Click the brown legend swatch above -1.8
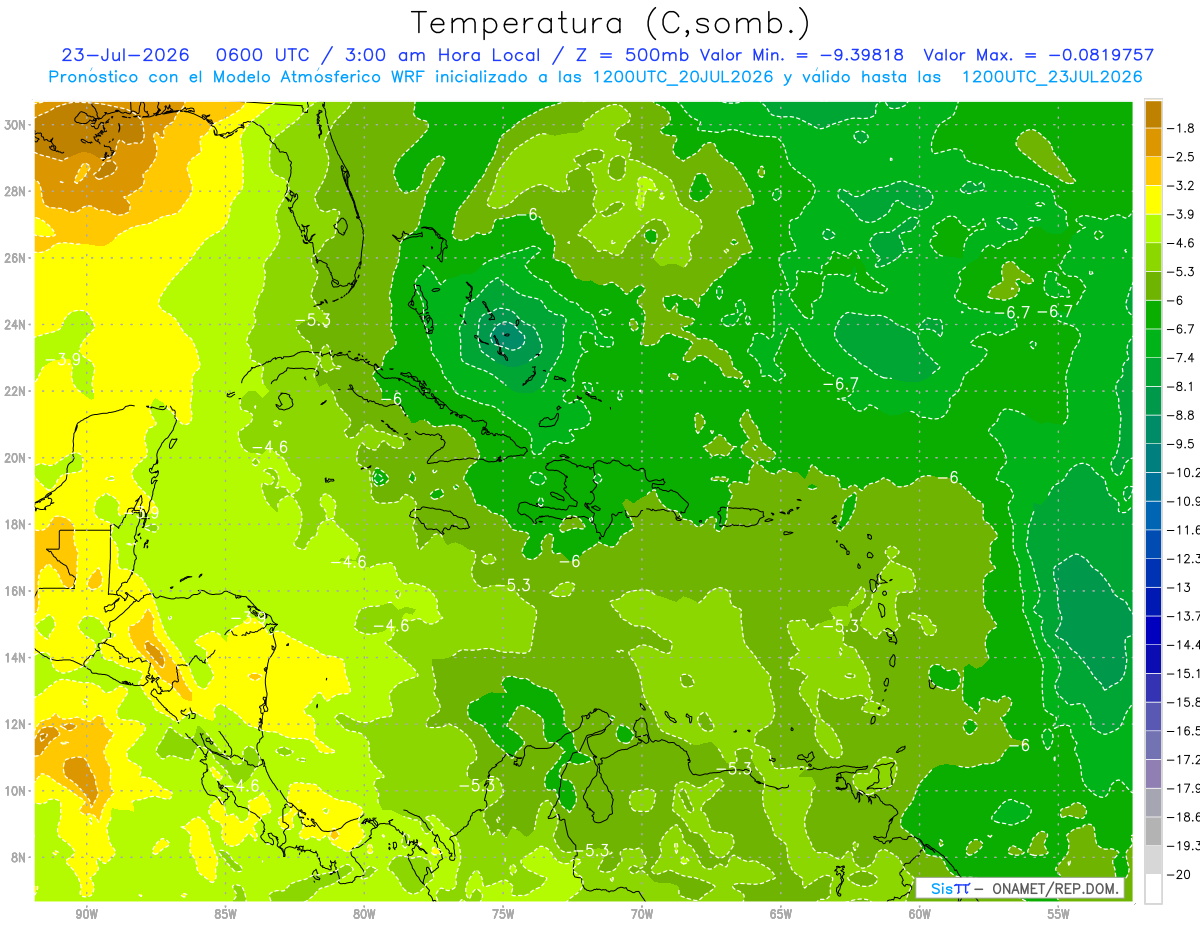This screenshot has height=927, width=1200. [1153, 113]
